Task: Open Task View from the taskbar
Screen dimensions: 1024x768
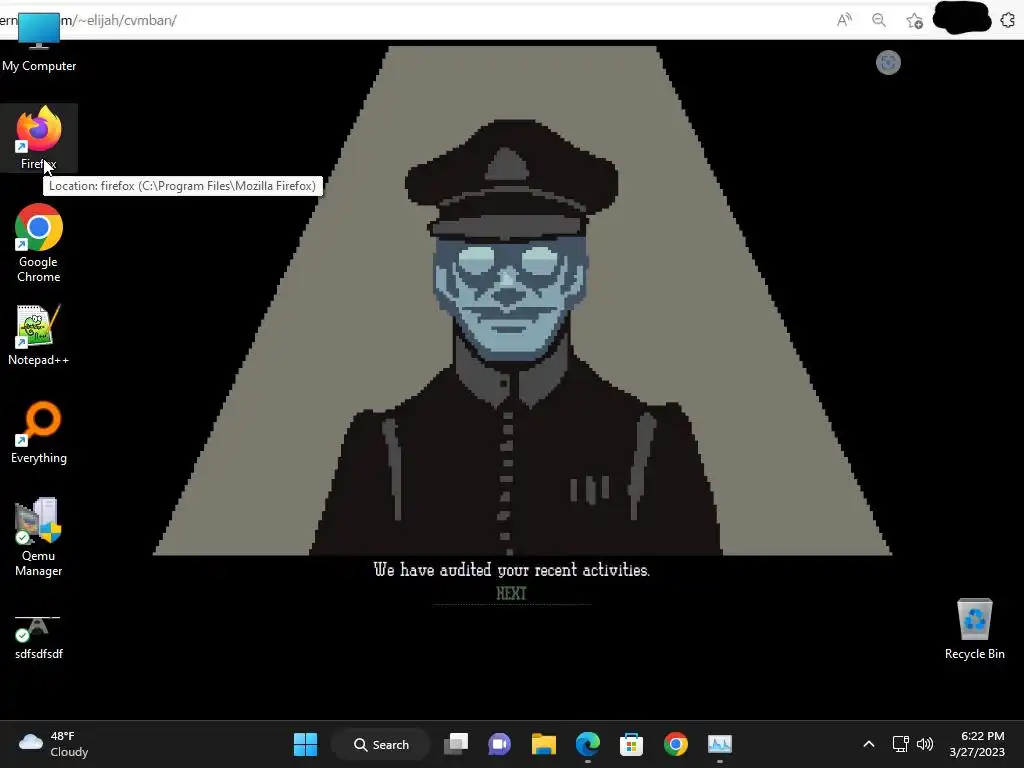Action: pos(456,744)
